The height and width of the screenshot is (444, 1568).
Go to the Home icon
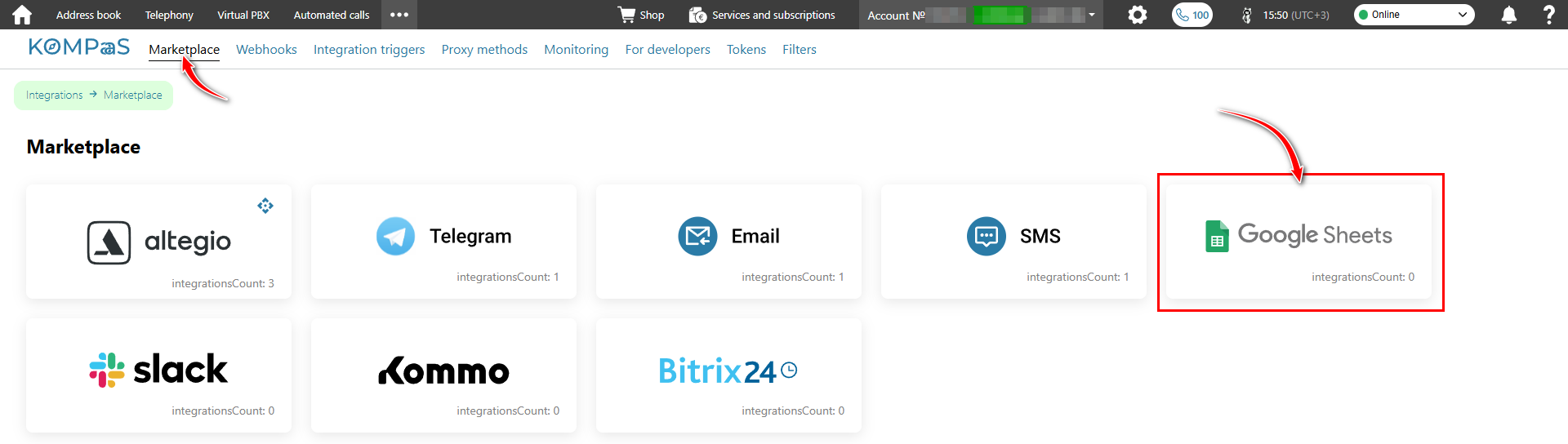click(22, 15)
